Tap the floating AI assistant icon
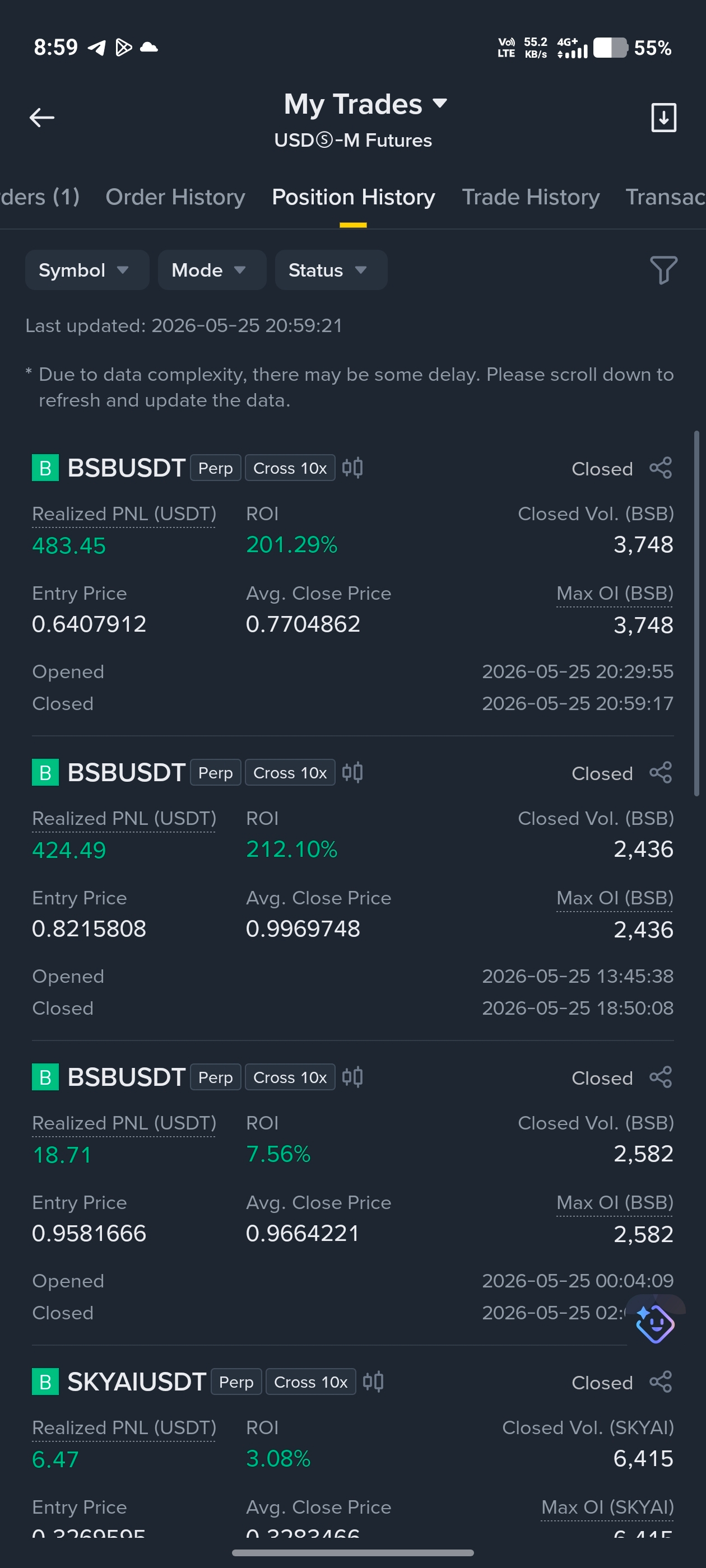This screenshot has height=1568, width=706. coord(654,1323)
